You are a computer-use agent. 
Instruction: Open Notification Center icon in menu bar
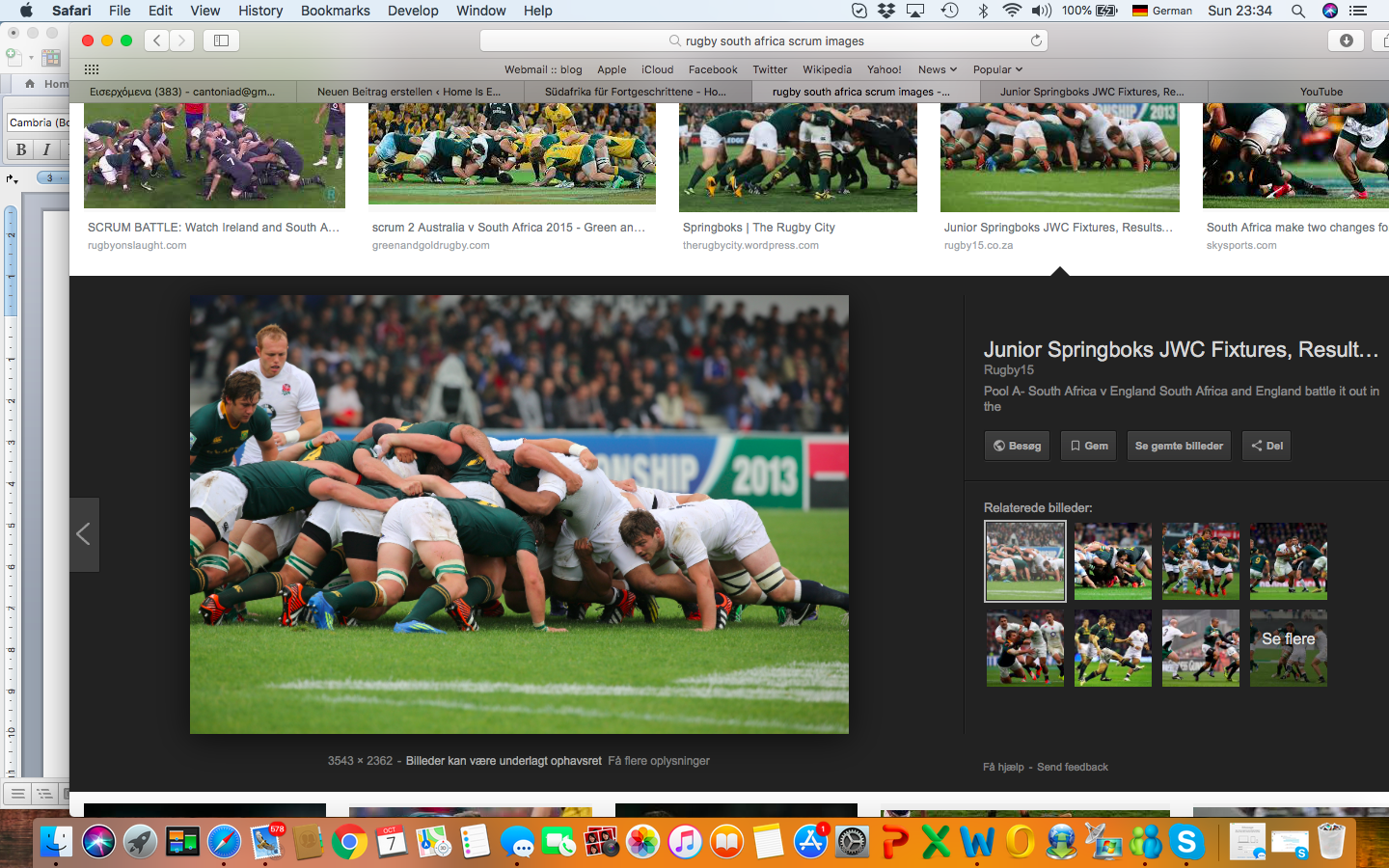click(x=1358, y=11)
